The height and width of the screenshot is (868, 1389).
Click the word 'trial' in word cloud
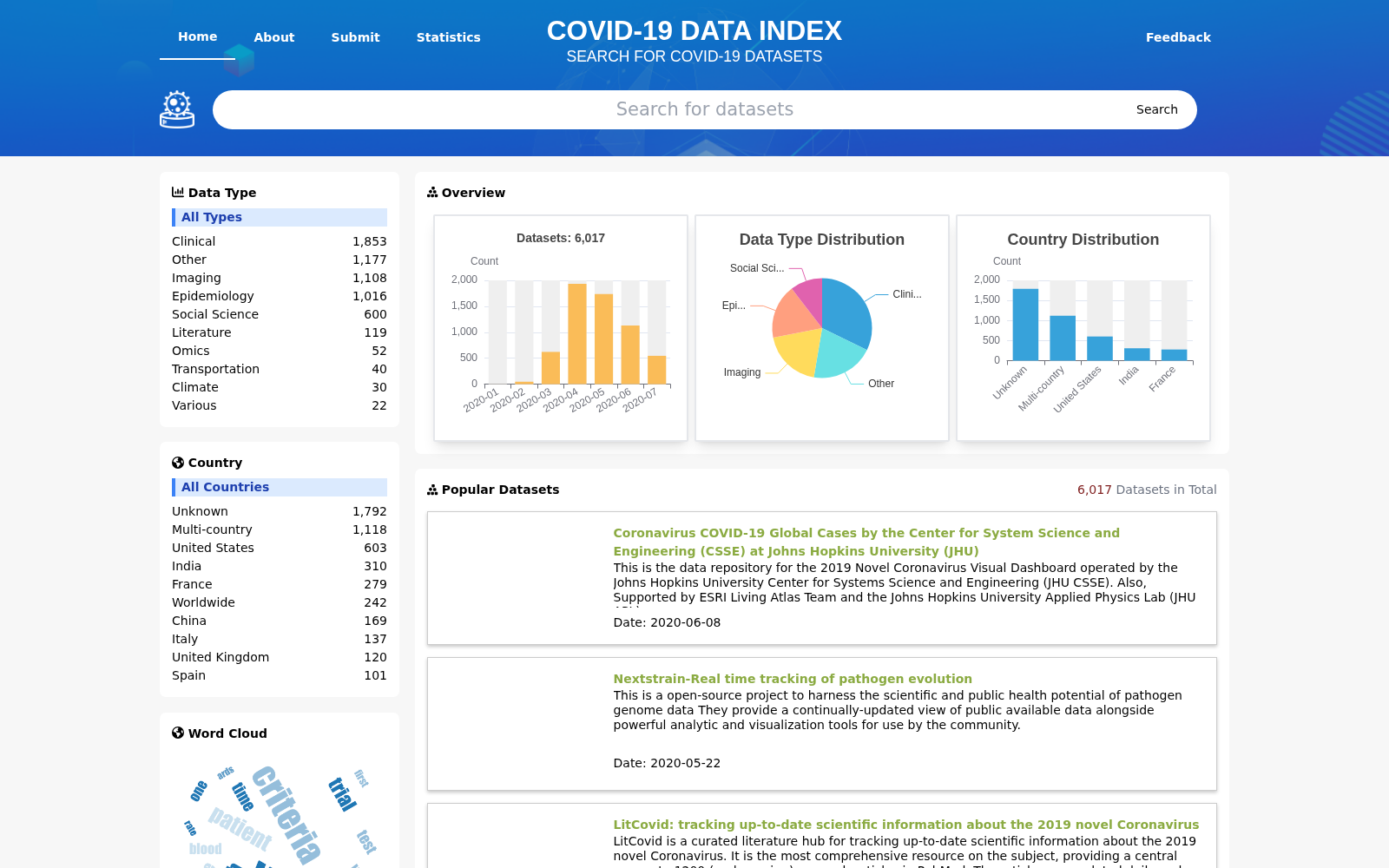(342, 794)
